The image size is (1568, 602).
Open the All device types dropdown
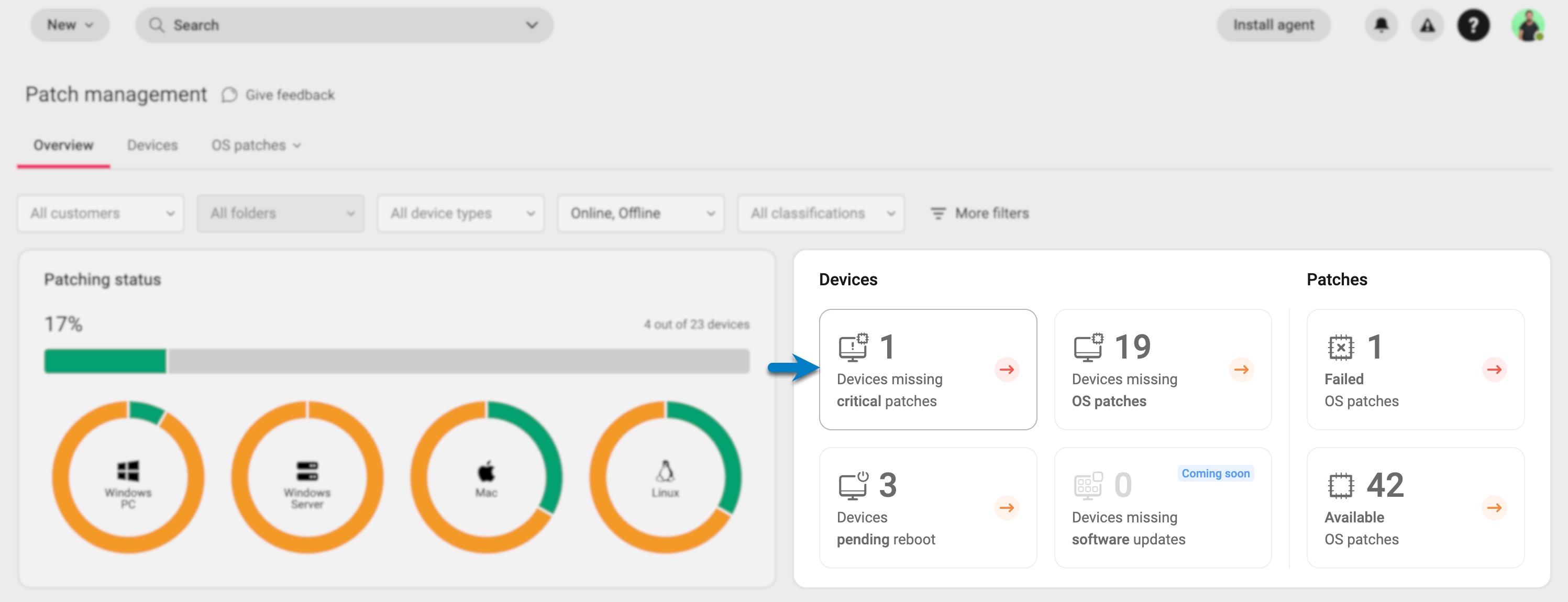coord(461,213)
